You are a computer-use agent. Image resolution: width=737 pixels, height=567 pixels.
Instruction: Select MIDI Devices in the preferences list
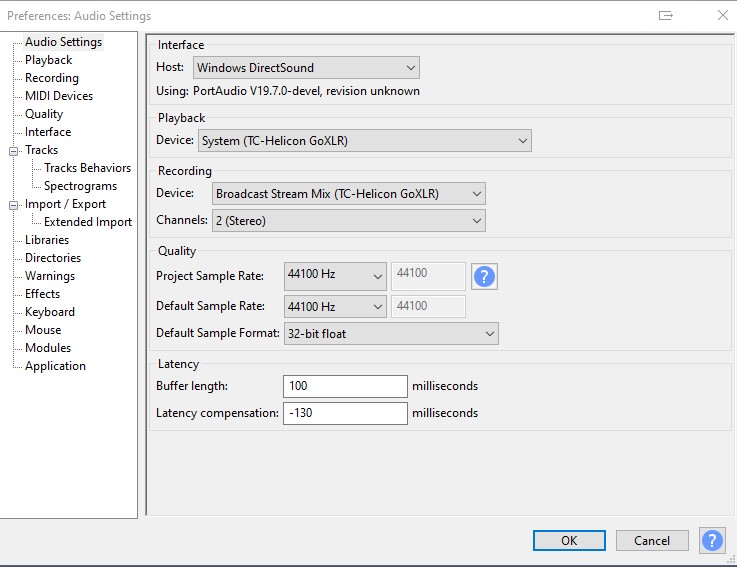59,96
